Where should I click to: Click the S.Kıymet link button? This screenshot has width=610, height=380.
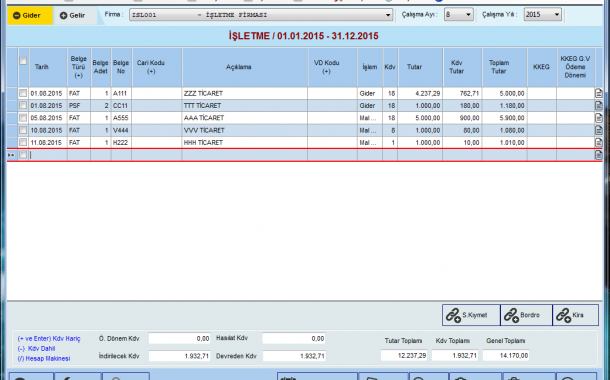tap(471, 315)
